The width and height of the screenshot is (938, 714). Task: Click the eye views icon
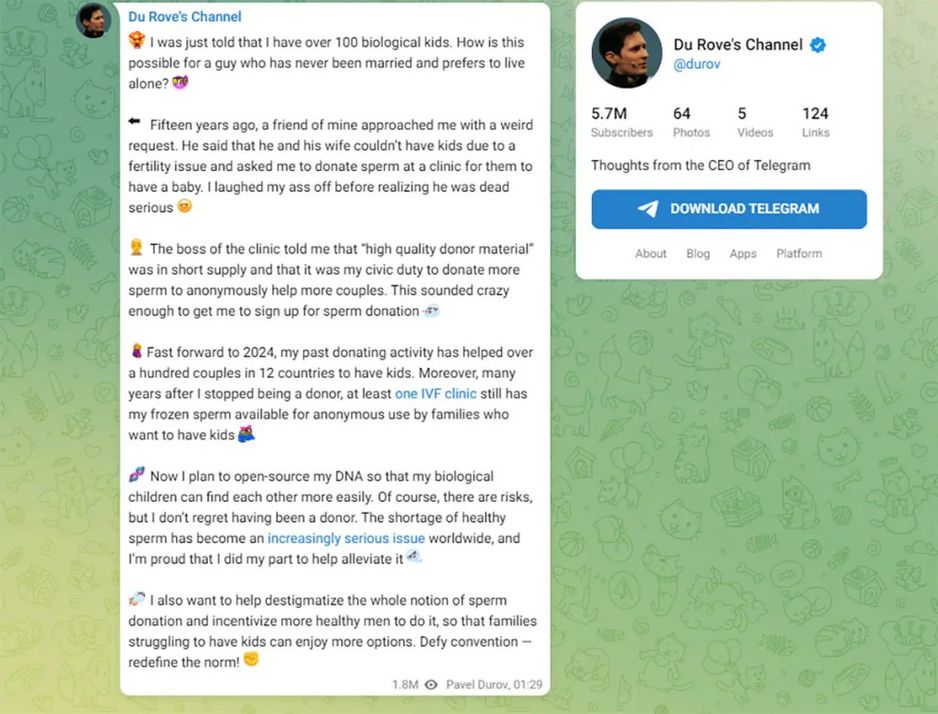(431, 684)
